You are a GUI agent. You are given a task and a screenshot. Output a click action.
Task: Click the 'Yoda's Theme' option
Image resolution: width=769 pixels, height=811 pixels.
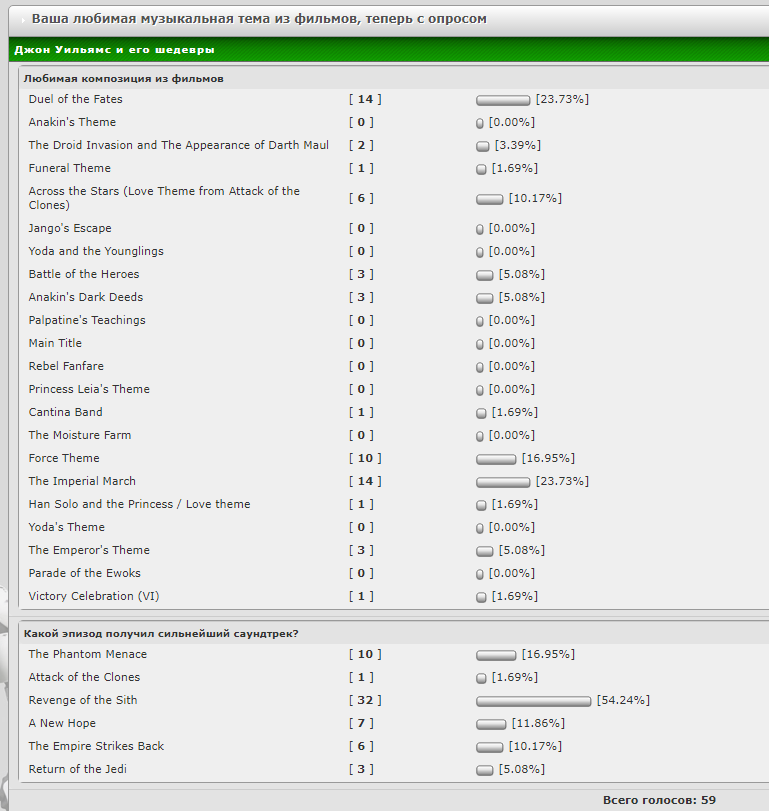[67, 527]
